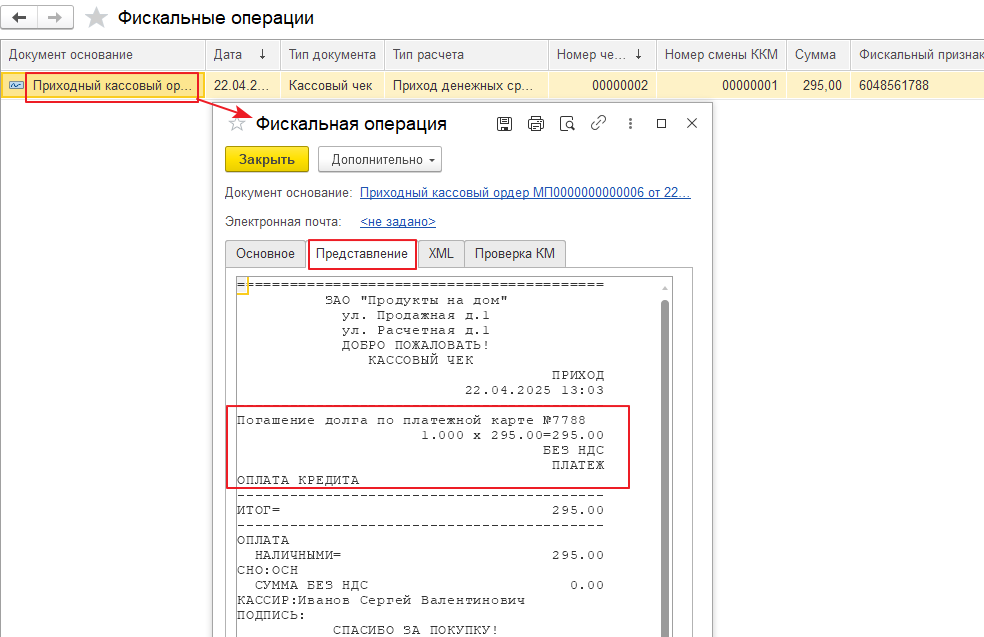Go forward using the right arrow button
This screenshot has height=637, width=984.
tap(55, 18)
